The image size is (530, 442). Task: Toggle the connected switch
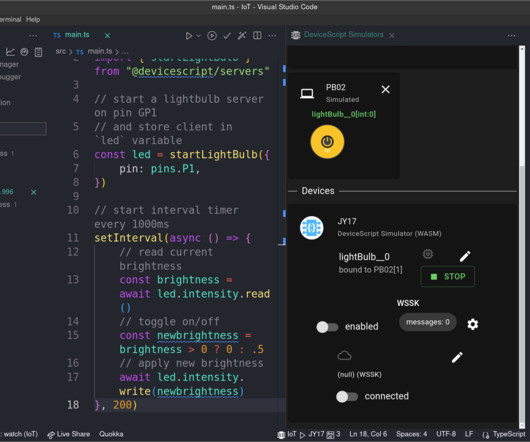(347, 396)
